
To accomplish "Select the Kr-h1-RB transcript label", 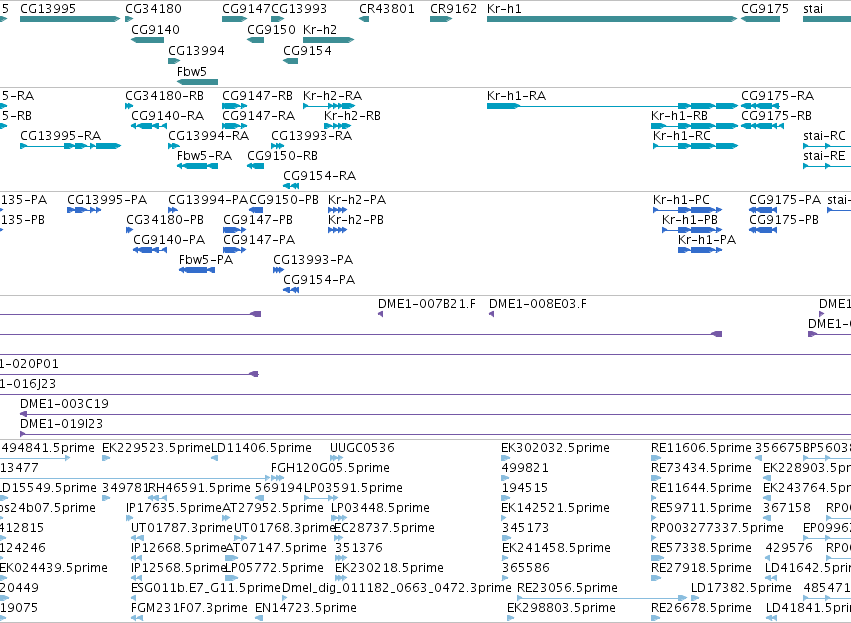I will pyautogui.click(x=679, y=116).
